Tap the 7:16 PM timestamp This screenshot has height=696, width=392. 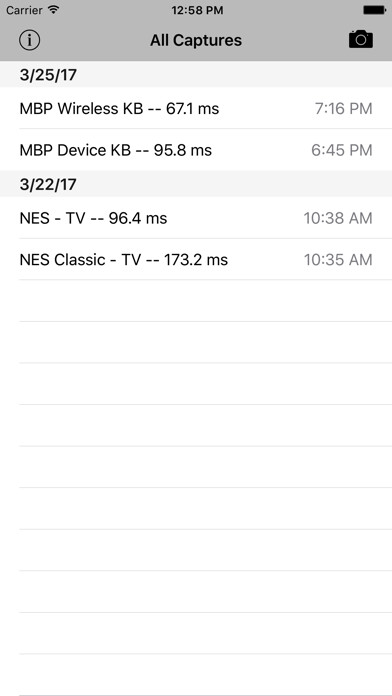[344, 108]
